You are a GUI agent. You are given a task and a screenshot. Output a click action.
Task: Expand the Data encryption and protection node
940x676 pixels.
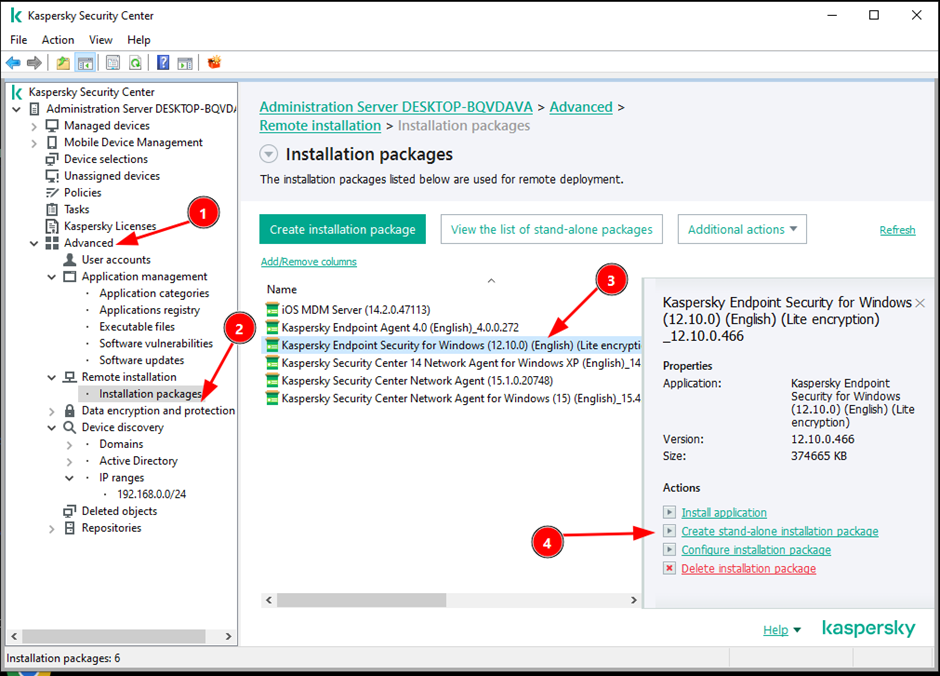tap(52, 411)
